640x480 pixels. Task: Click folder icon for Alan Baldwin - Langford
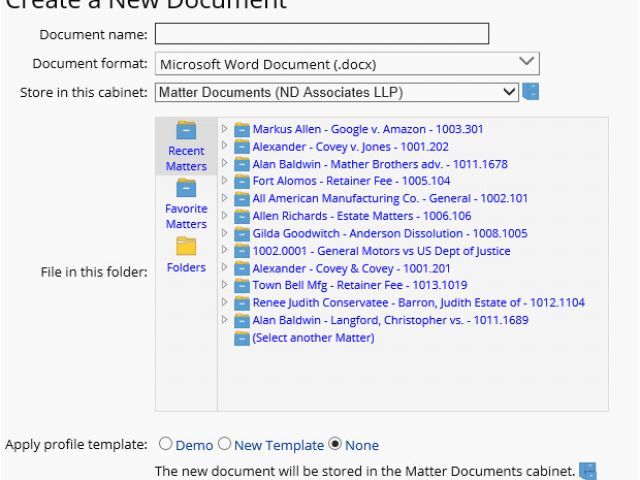242,321
